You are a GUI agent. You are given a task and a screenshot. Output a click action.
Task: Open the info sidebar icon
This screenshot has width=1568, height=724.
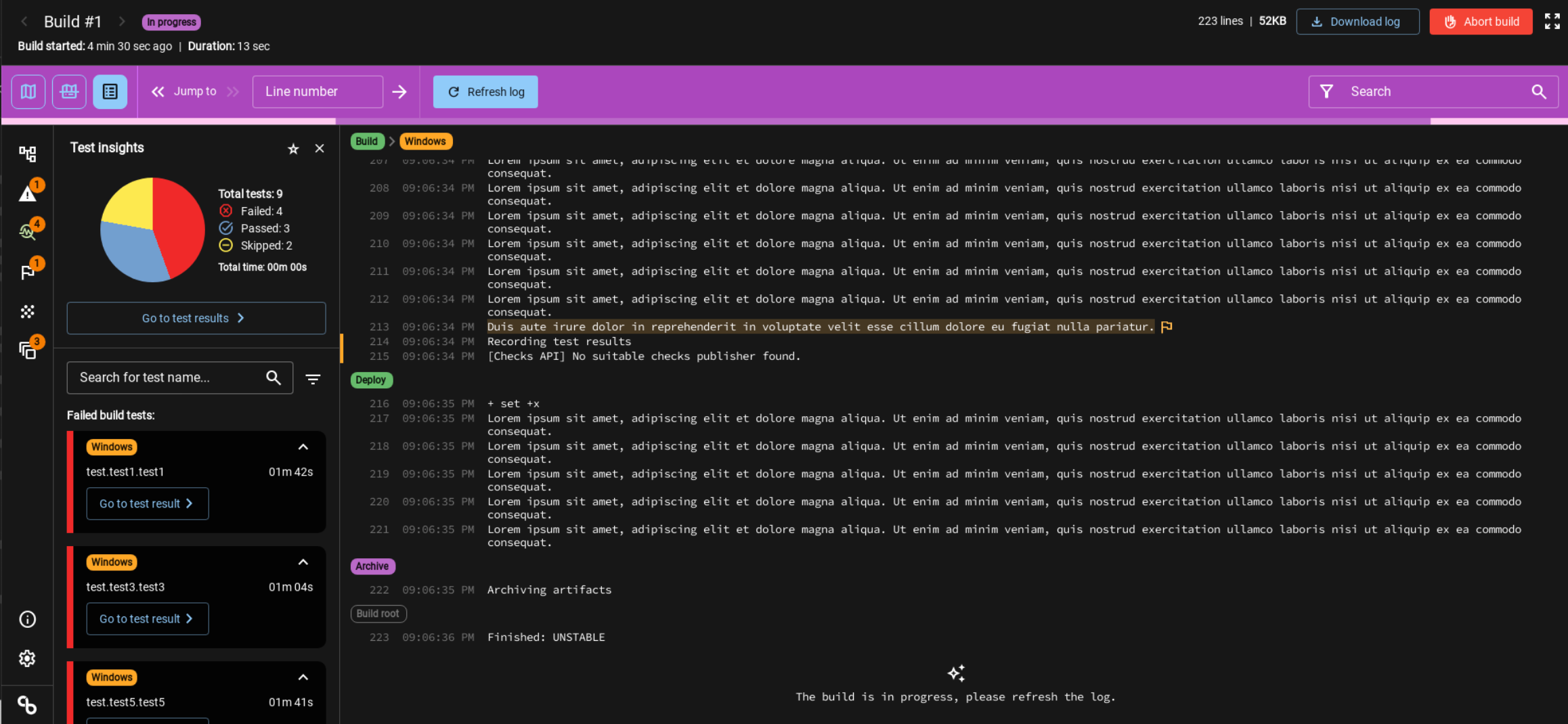coord(27,619)
